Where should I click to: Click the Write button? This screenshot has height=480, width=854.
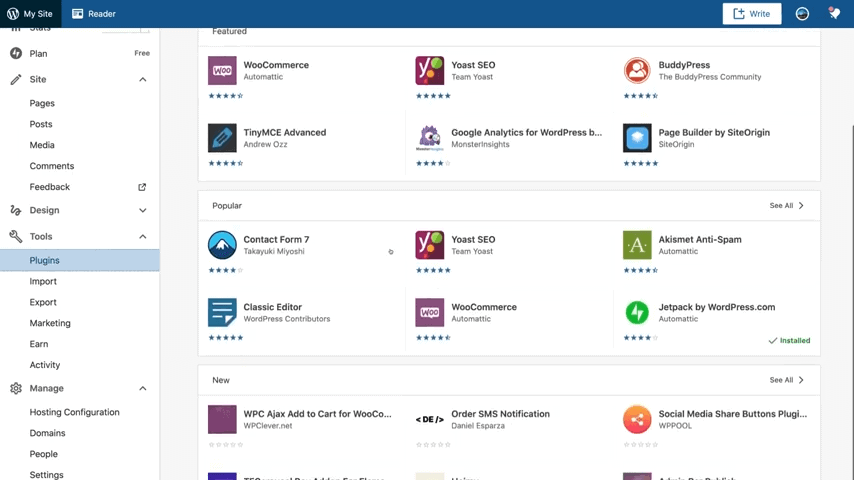(752, 14)
